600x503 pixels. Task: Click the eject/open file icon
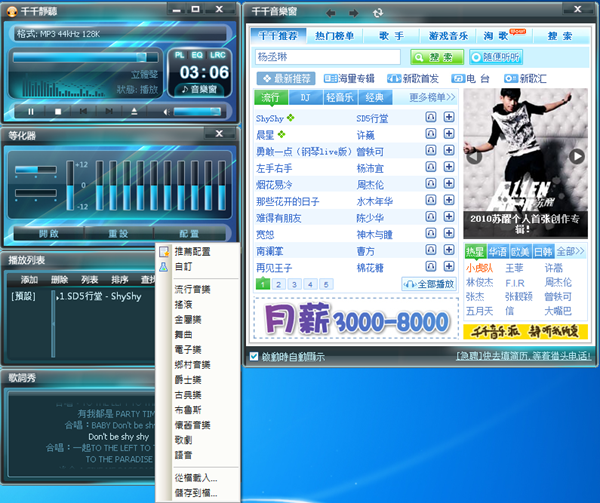(x=134, y=110)
